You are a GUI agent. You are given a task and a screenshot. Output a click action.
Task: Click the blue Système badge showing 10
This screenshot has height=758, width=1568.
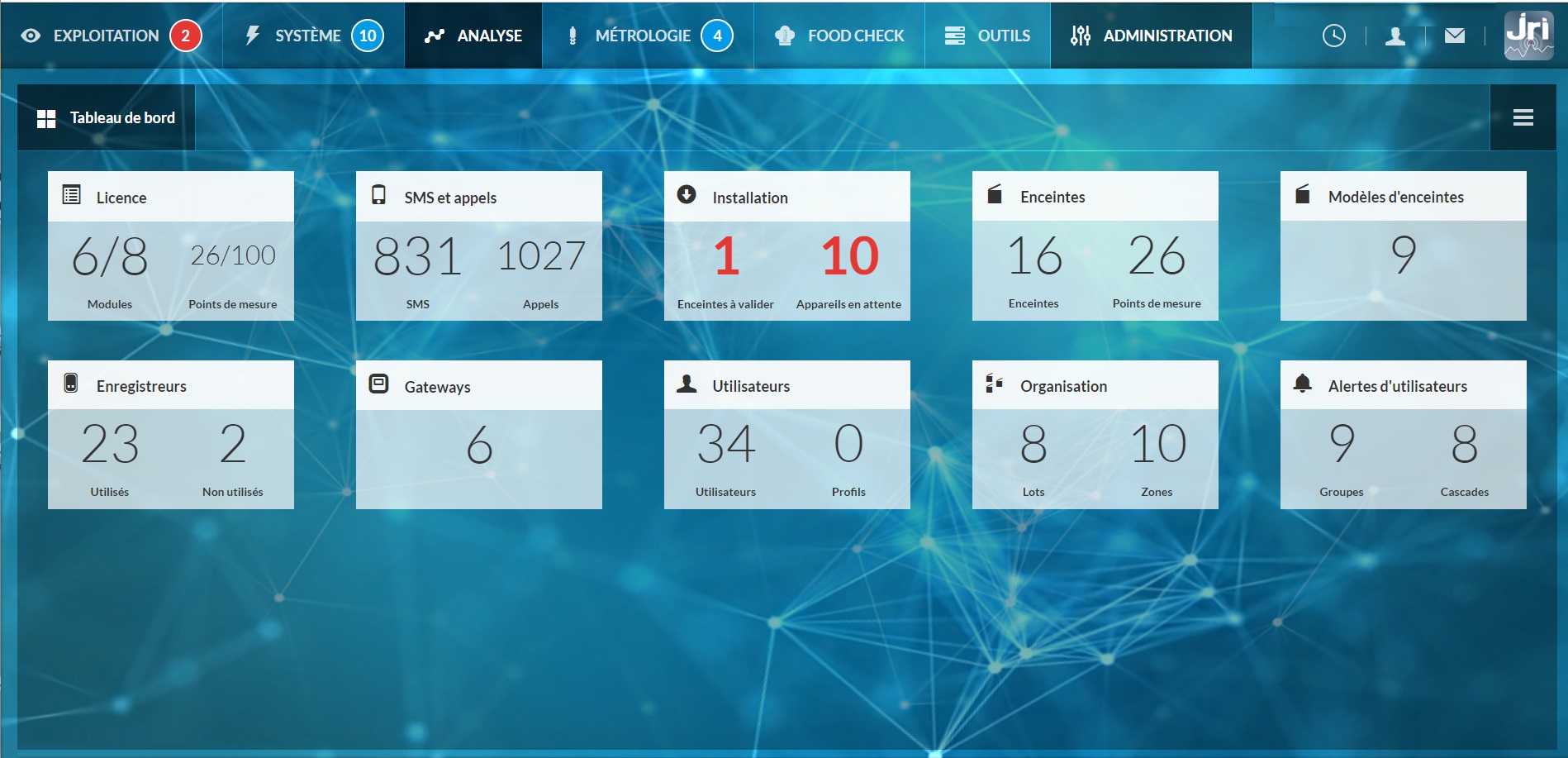pyautogui.click(x=368, y=36)
